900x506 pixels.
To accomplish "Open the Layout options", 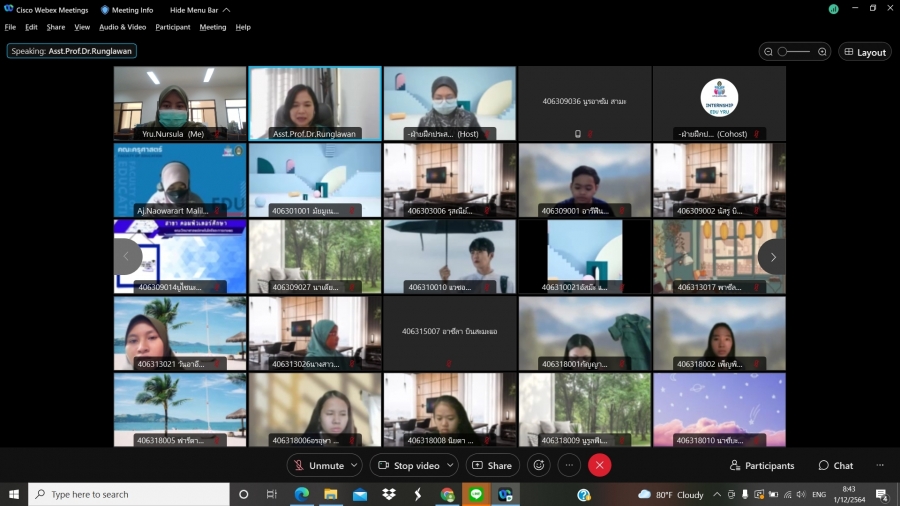I will coord(865,52).
